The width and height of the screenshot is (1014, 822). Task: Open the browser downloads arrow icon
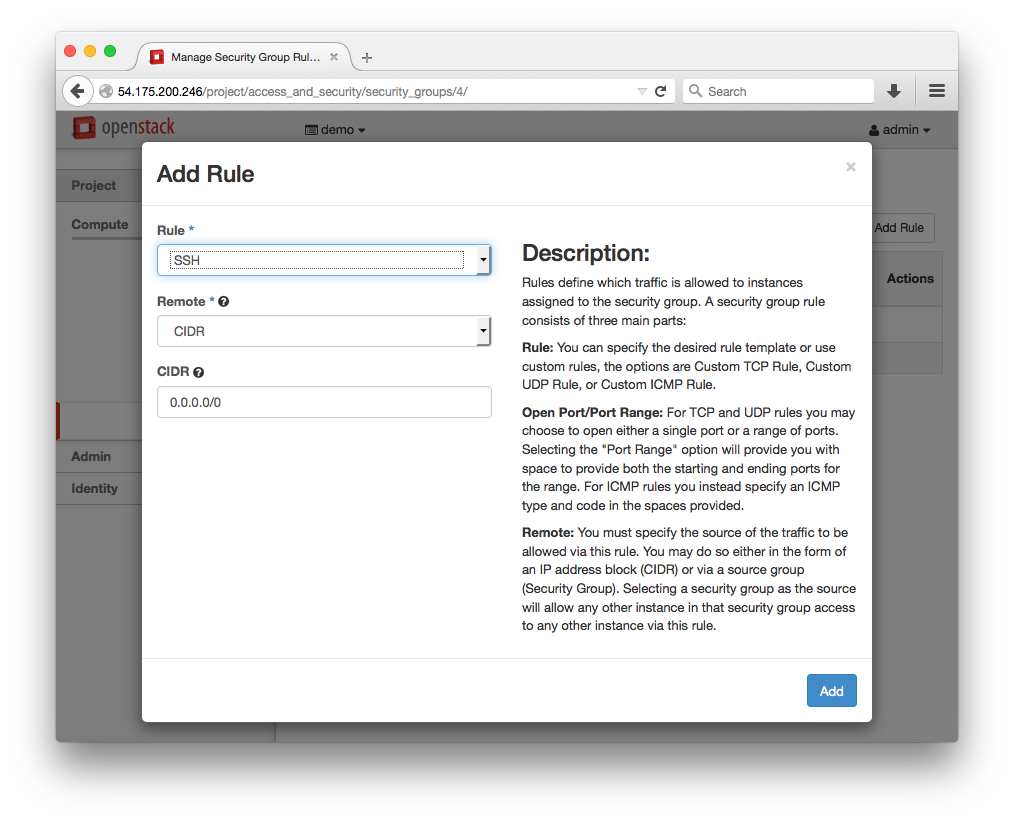[894, 91]
